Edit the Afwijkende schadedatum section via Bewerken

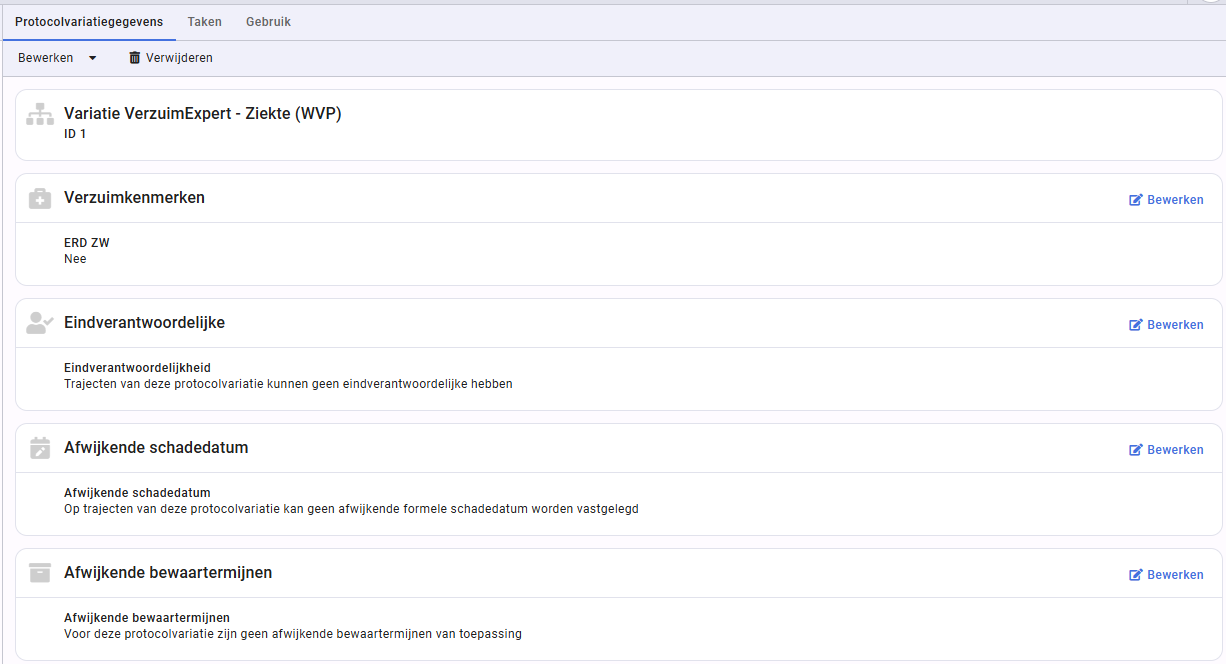click(x=1166, y=450)
